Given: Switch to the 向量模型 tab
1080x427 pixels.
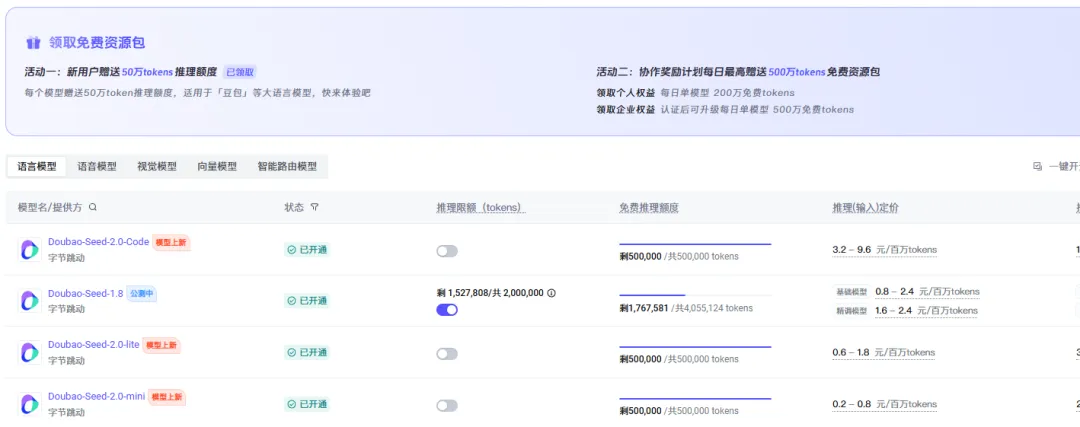Looking at the screenshot, I should tap(217, 167).
